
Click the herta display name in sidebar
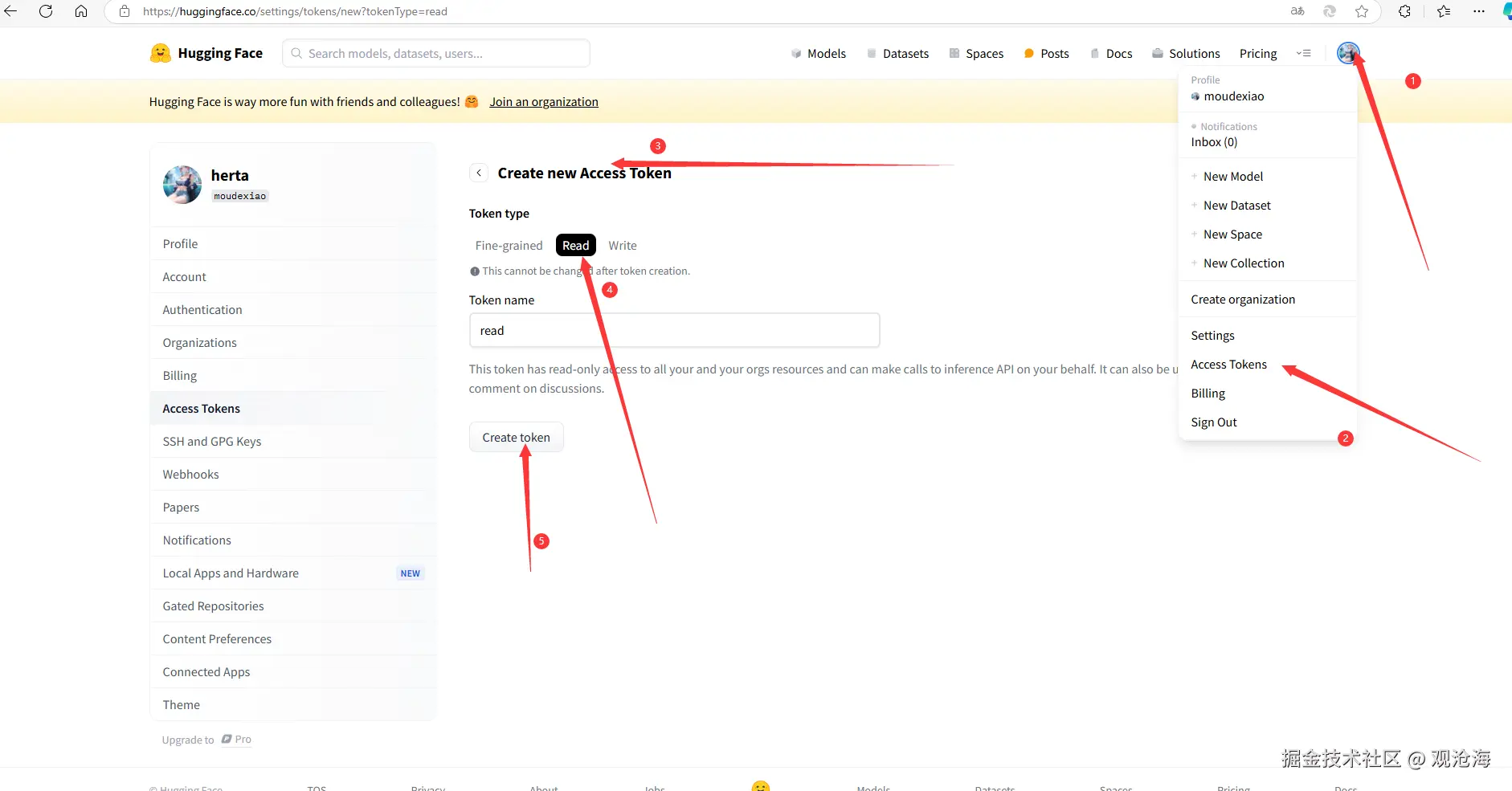(230, 175)
